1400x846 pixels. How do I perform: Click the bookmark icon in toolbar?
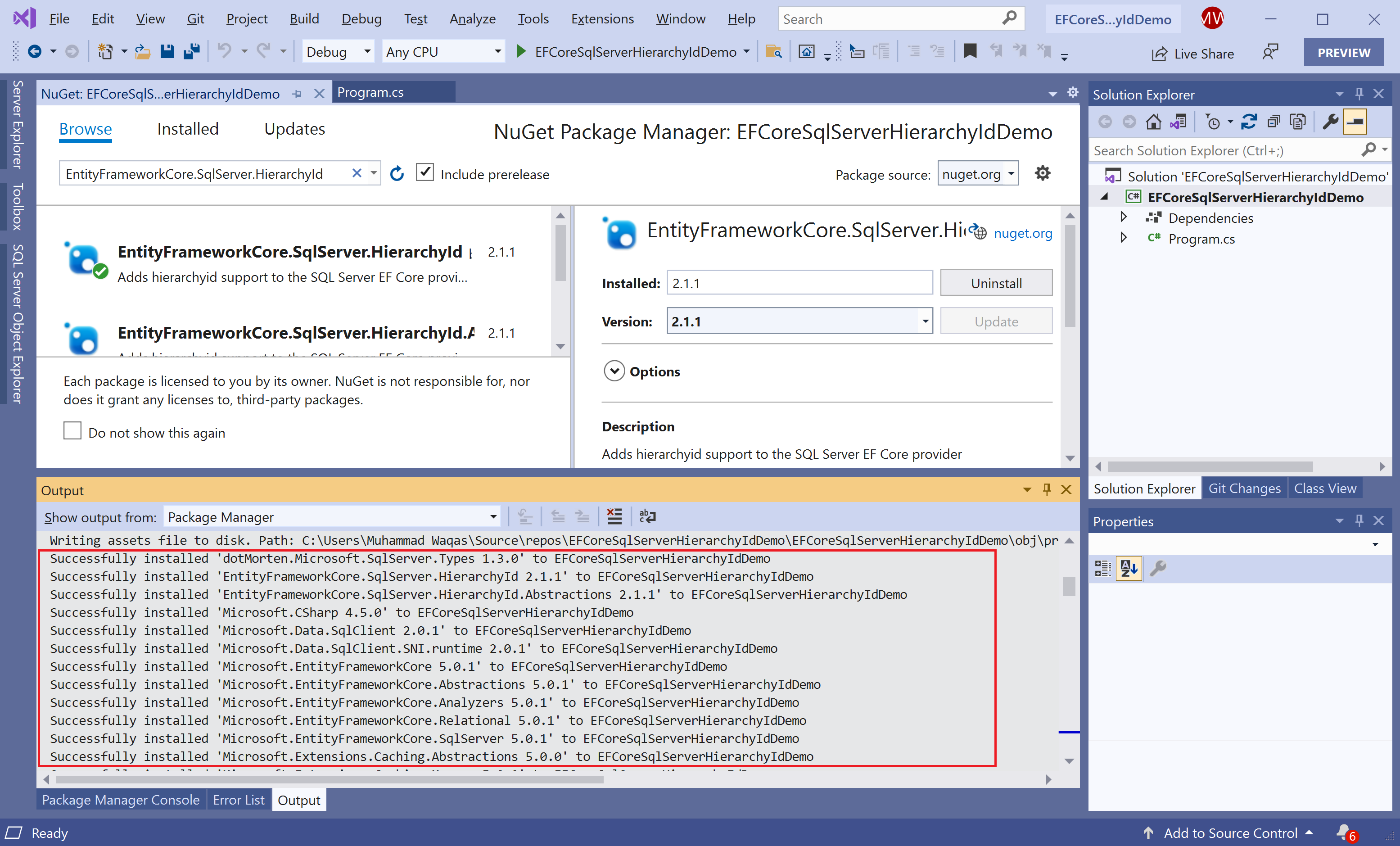(x=970, y=52)
